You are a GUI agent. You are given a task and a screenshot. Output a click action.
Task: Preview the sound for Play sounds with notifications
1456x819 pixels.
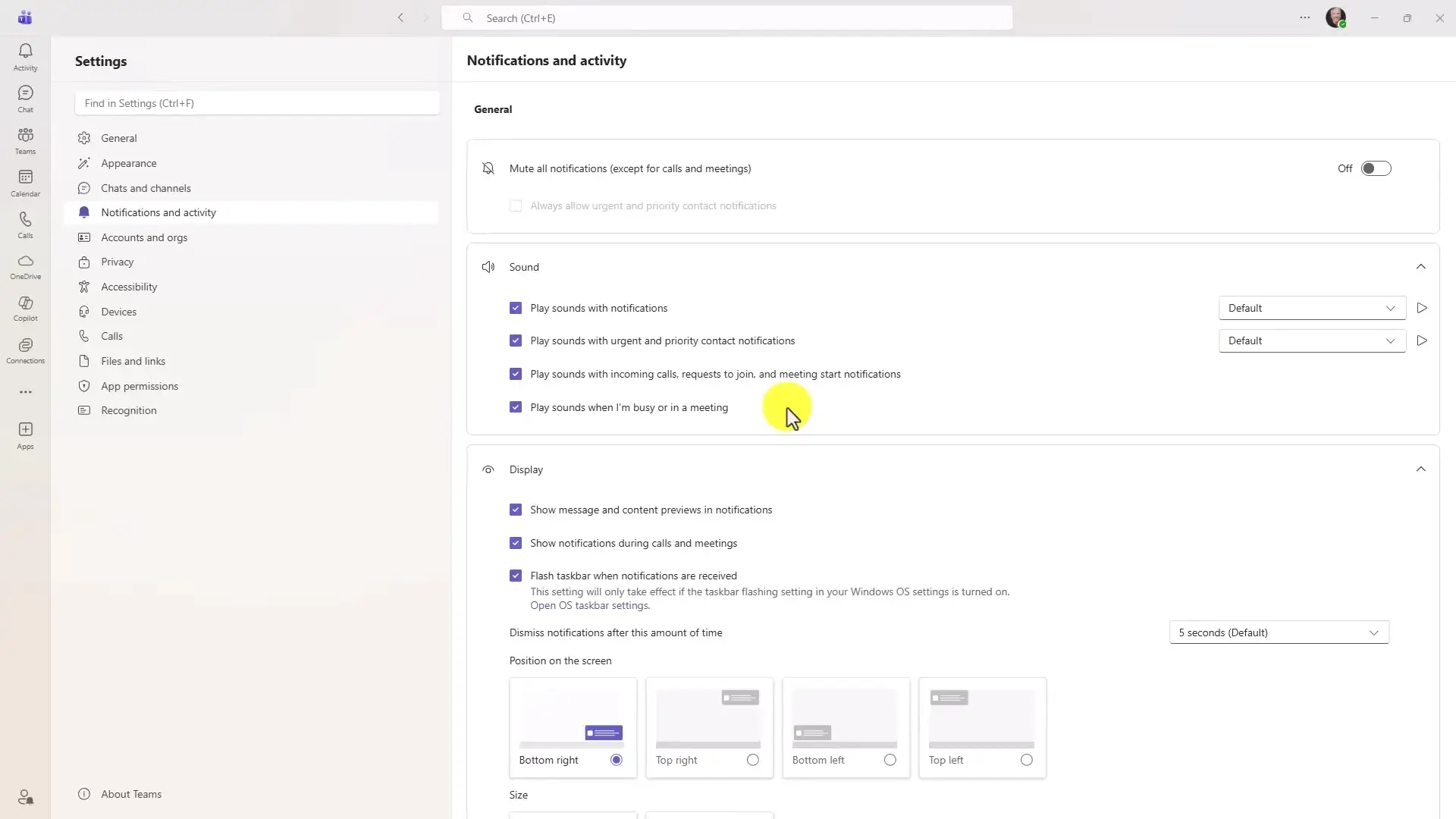click(1422, 308)
